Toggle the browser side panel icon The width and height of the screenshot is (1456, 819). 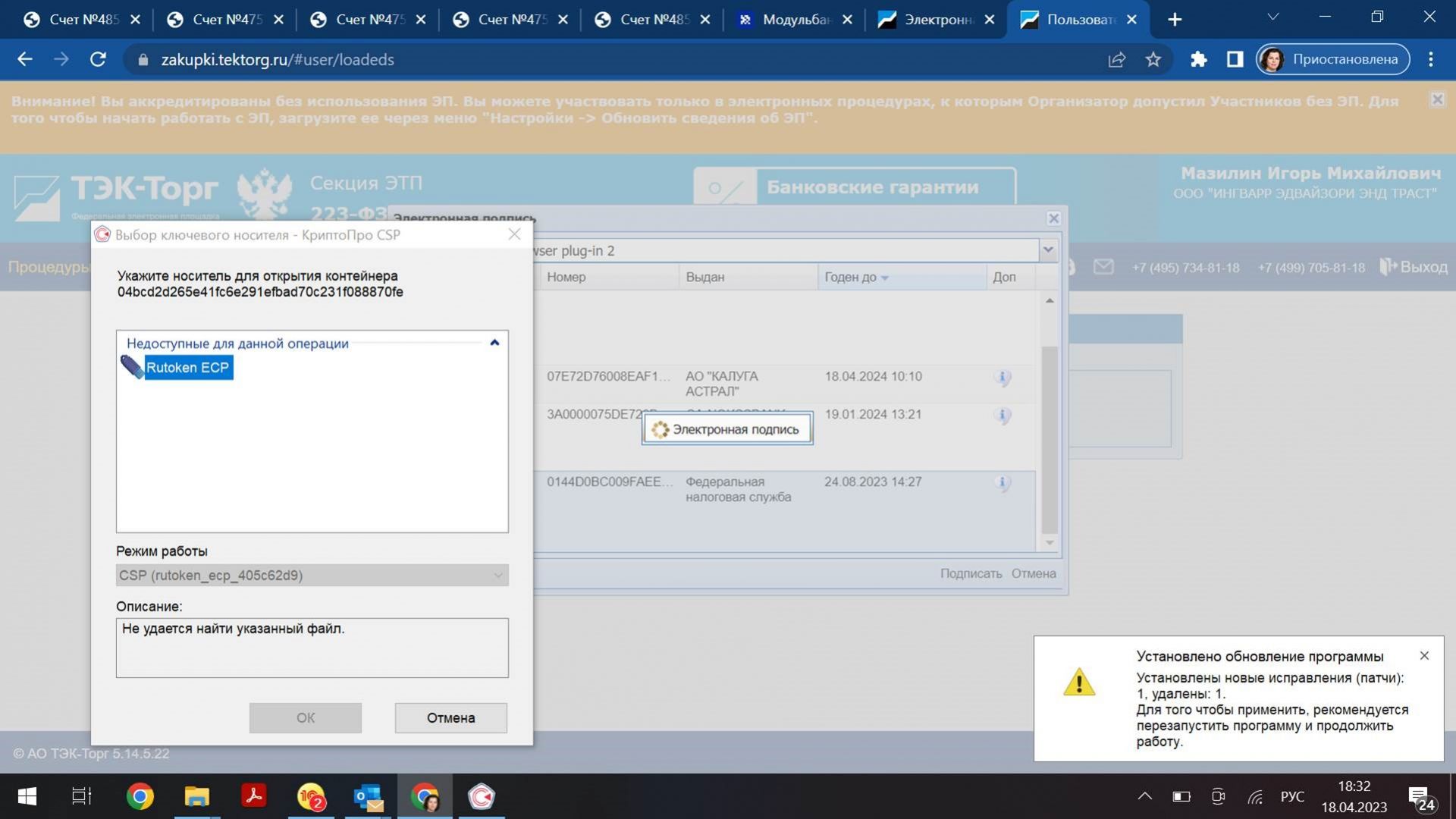click(1235, 59)
